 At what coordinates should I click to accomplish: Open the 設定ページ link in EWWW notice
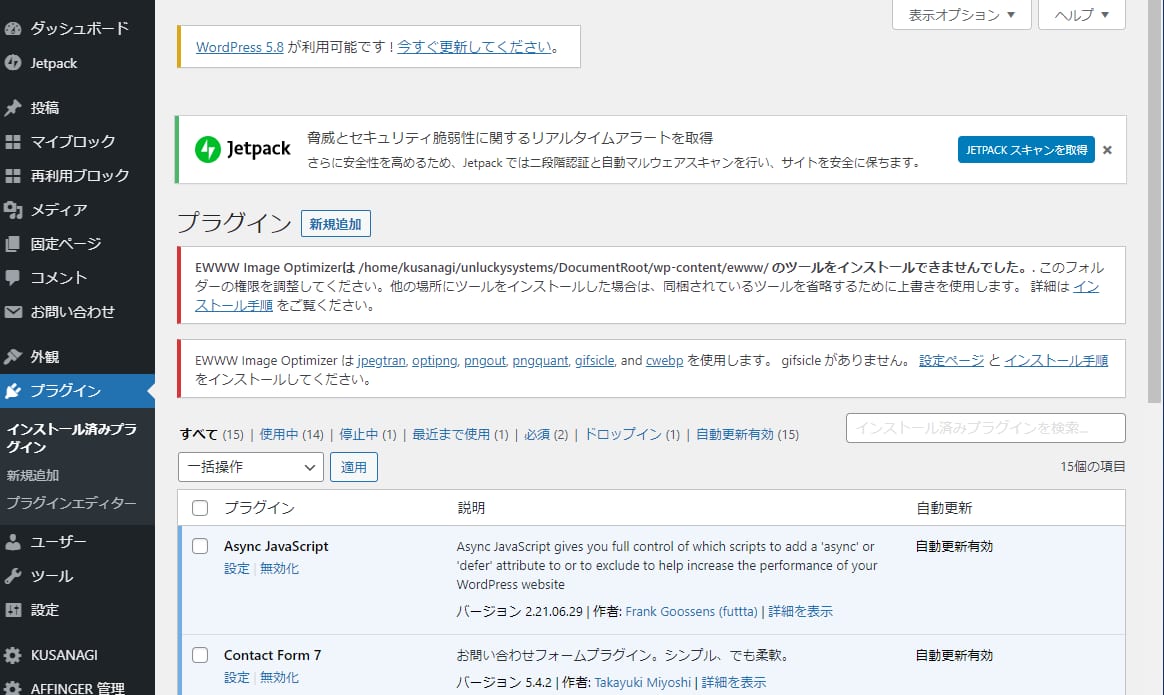pyautogui.click(x=952, y=361)
